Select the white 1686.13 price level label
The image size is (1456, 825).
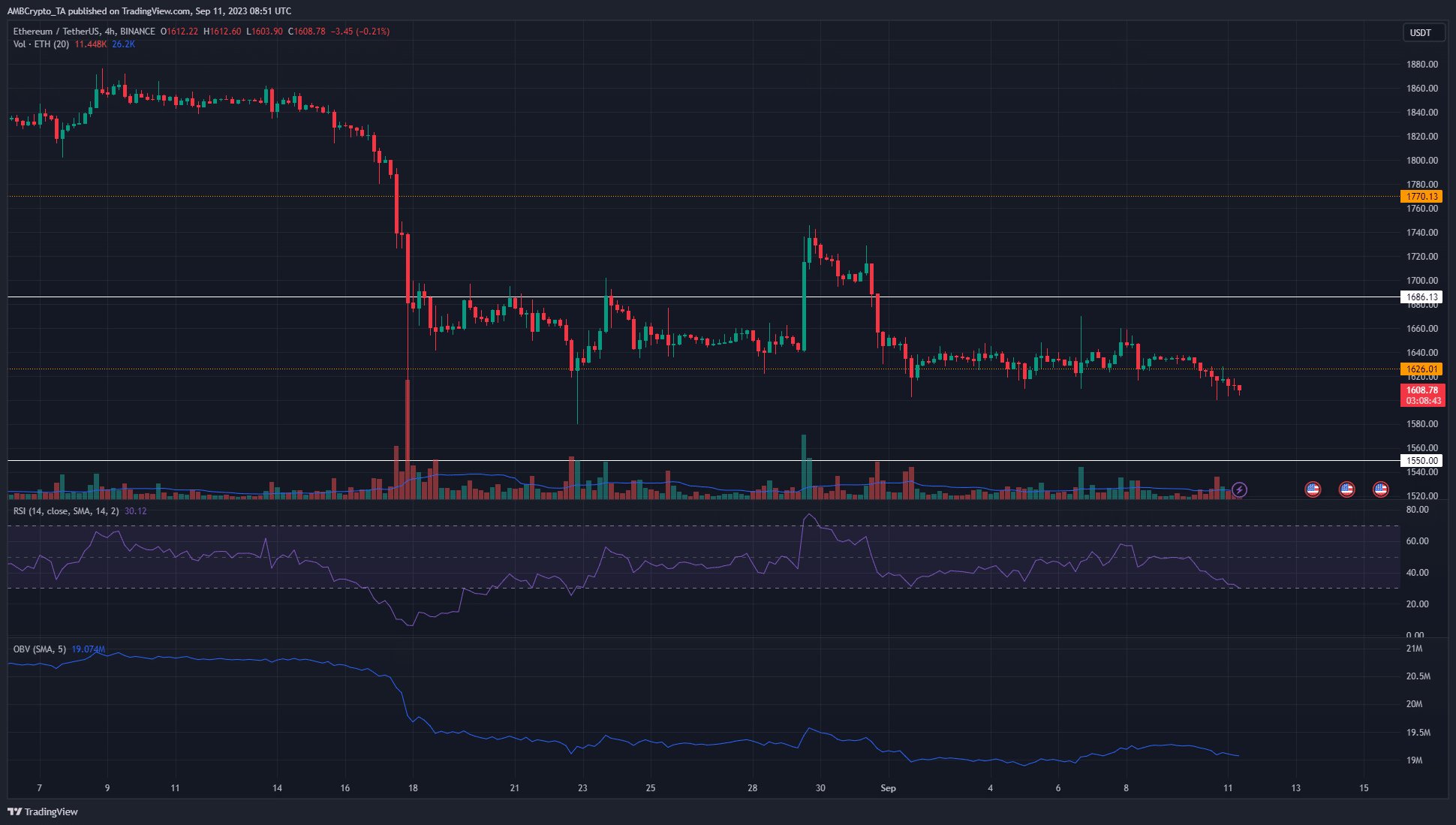(x=1421, y=297)
